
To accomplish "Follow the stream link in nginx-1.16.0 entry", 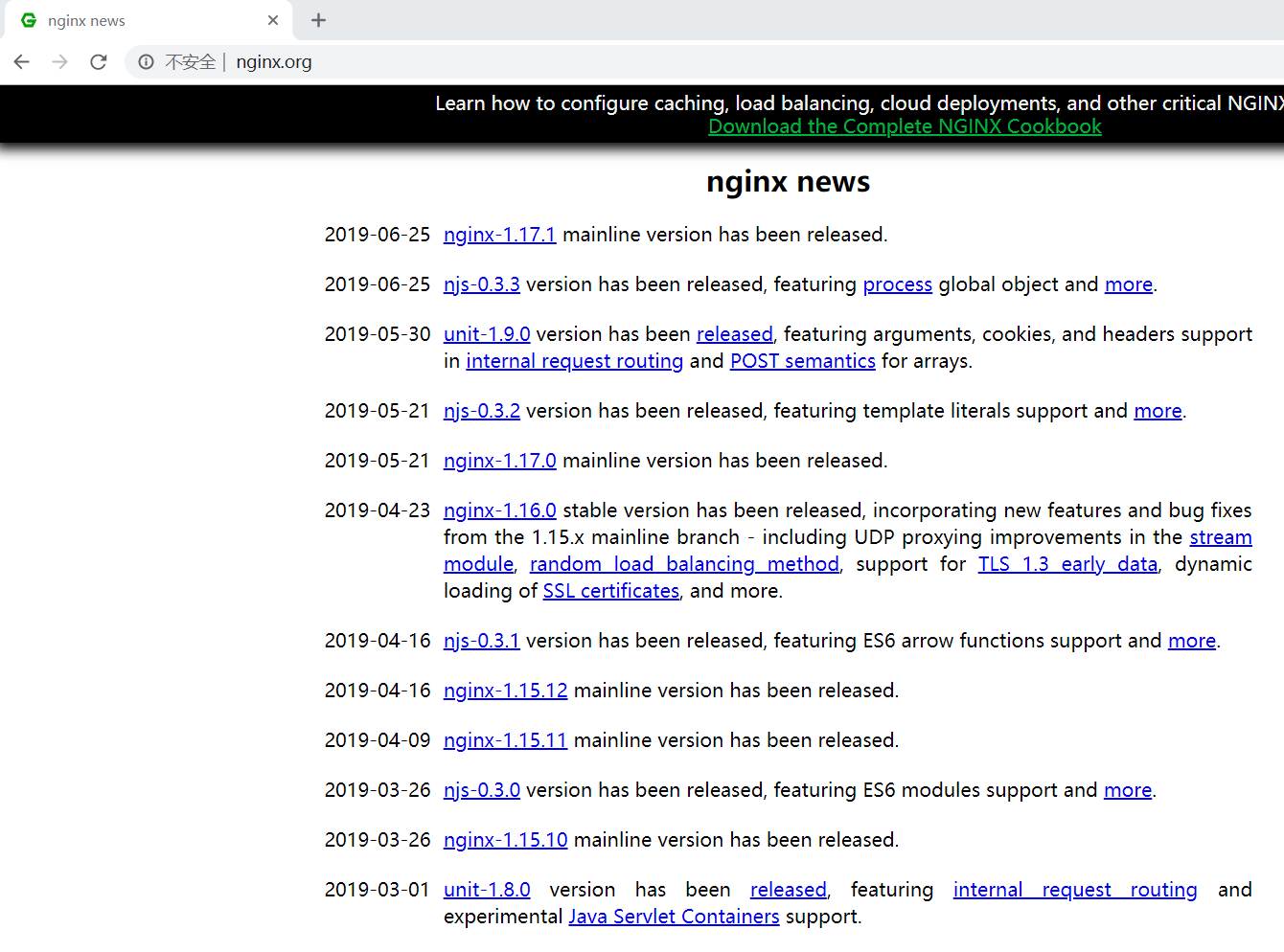I will 1221,537.
